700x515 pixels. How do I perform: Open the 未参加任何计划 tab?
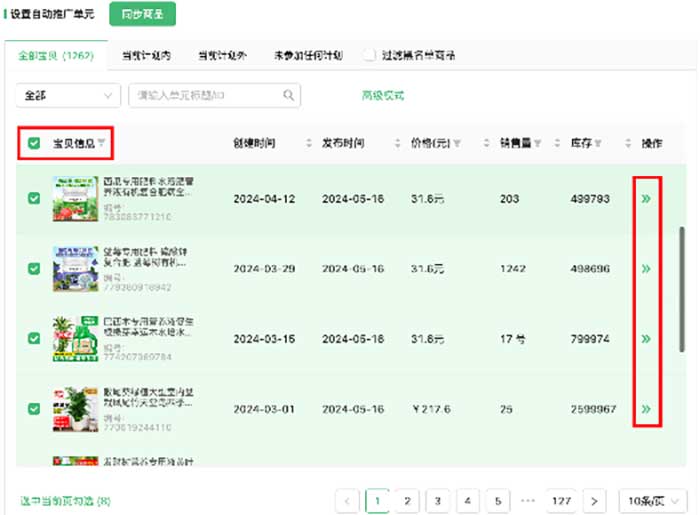click(x=308, y=56)
